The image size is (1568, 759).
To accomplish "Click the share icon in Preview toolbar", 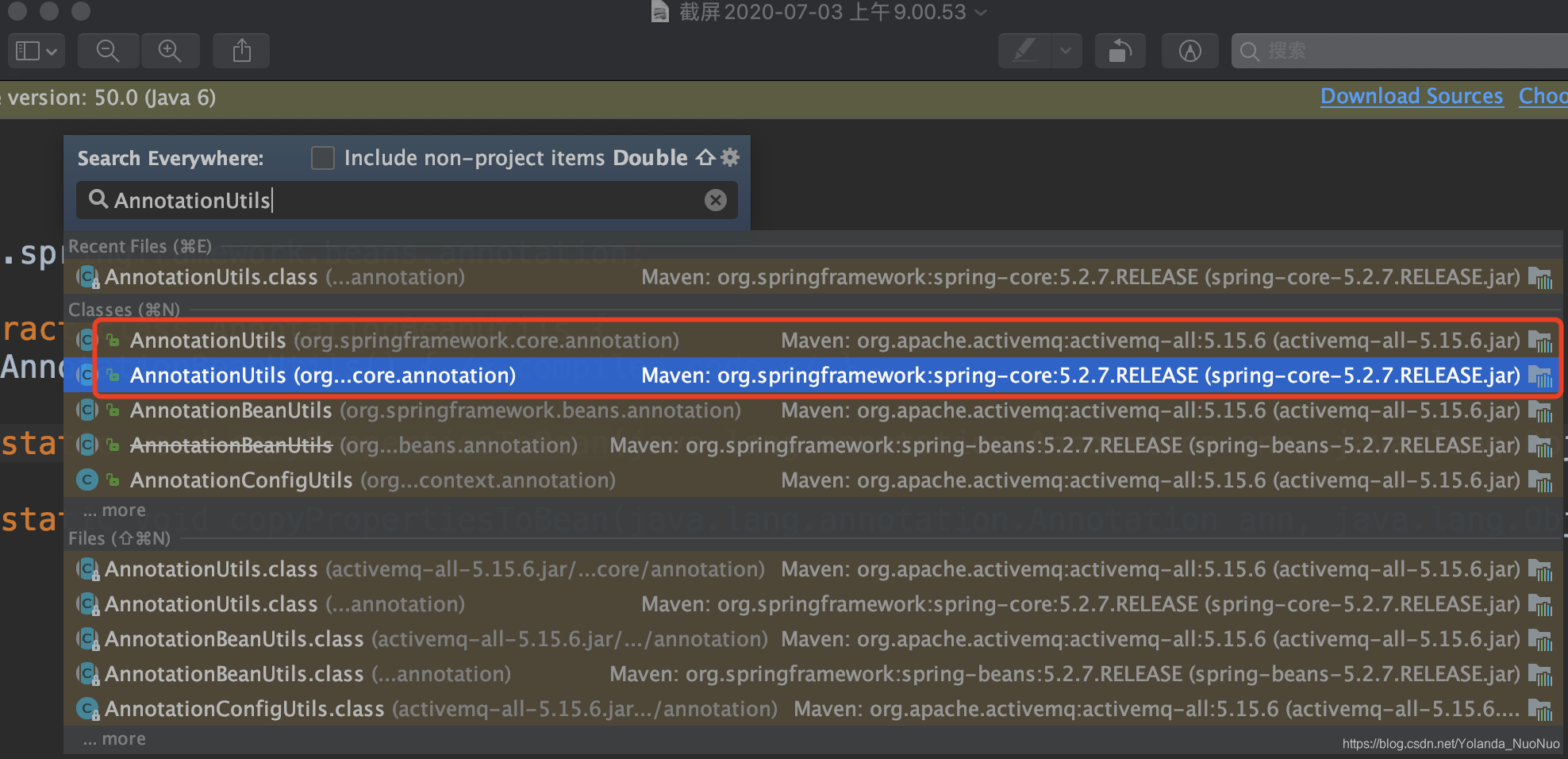I will [x=241, y=51].
